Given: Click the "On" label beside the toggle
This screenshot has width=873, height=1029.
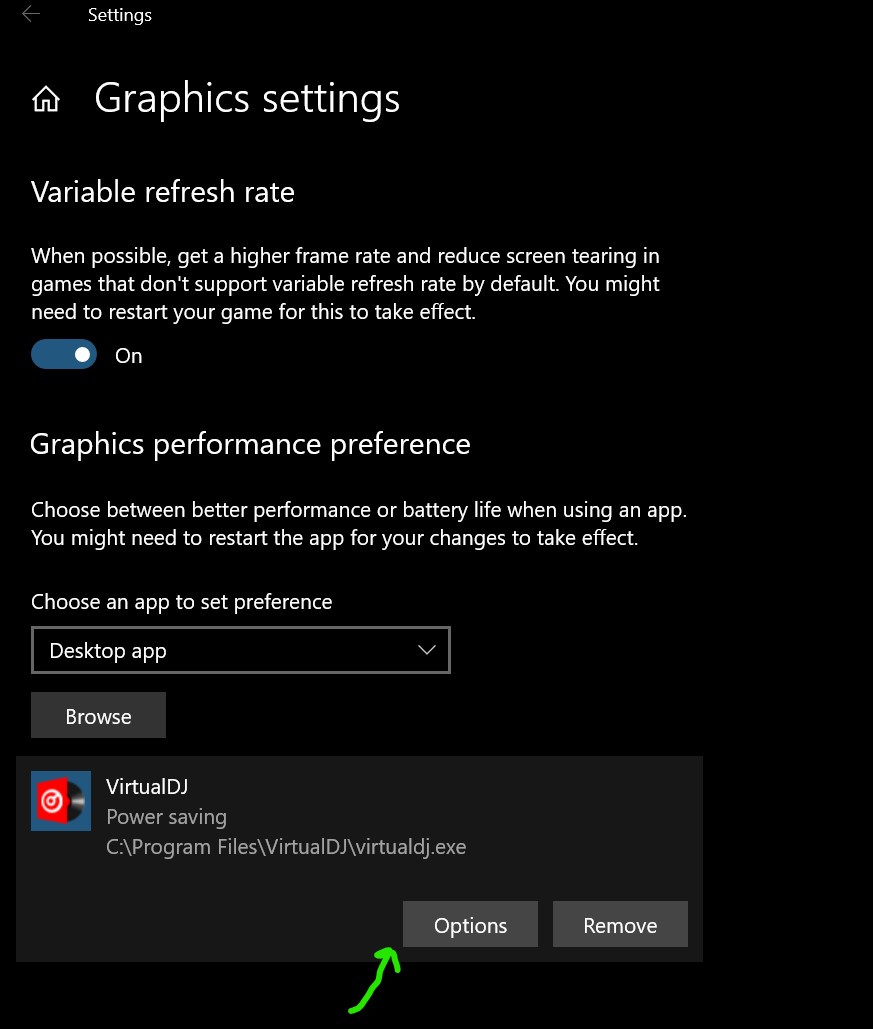Looking at the screenshot, I should pyautogui.click(x=129, y=356).
